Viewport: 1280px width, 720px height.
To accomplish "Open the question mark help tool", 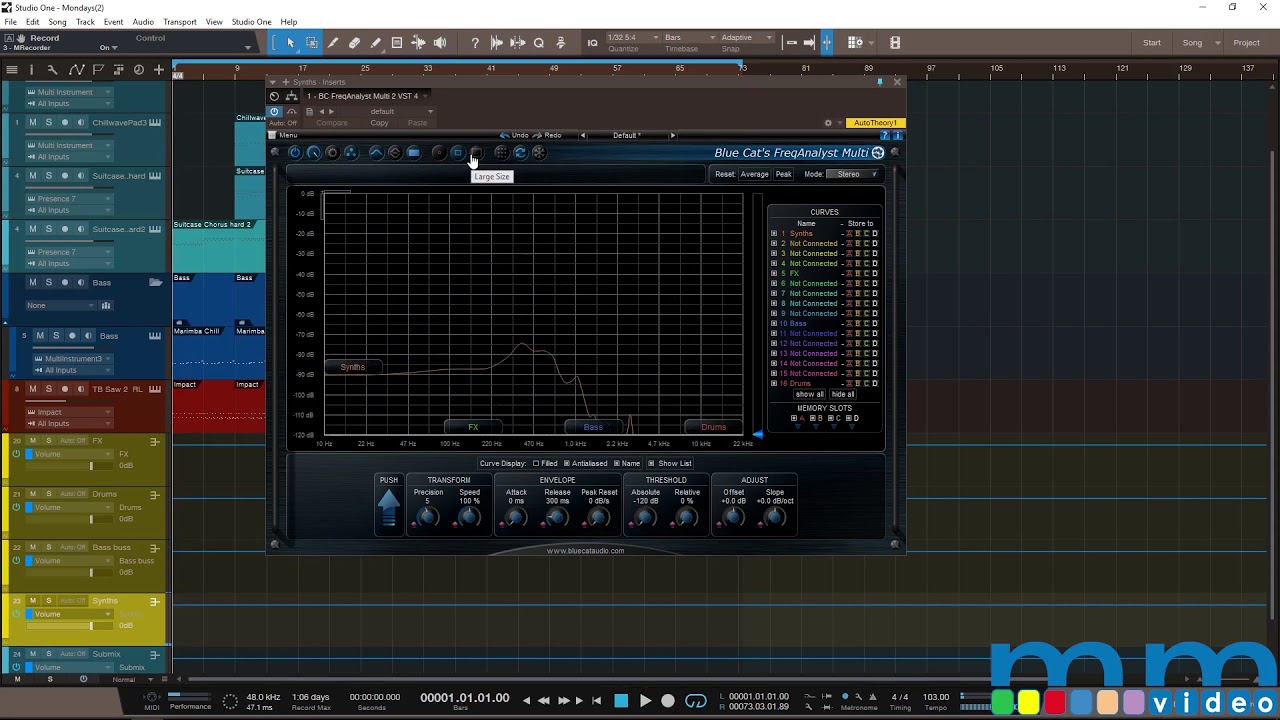I will (475, 43).
